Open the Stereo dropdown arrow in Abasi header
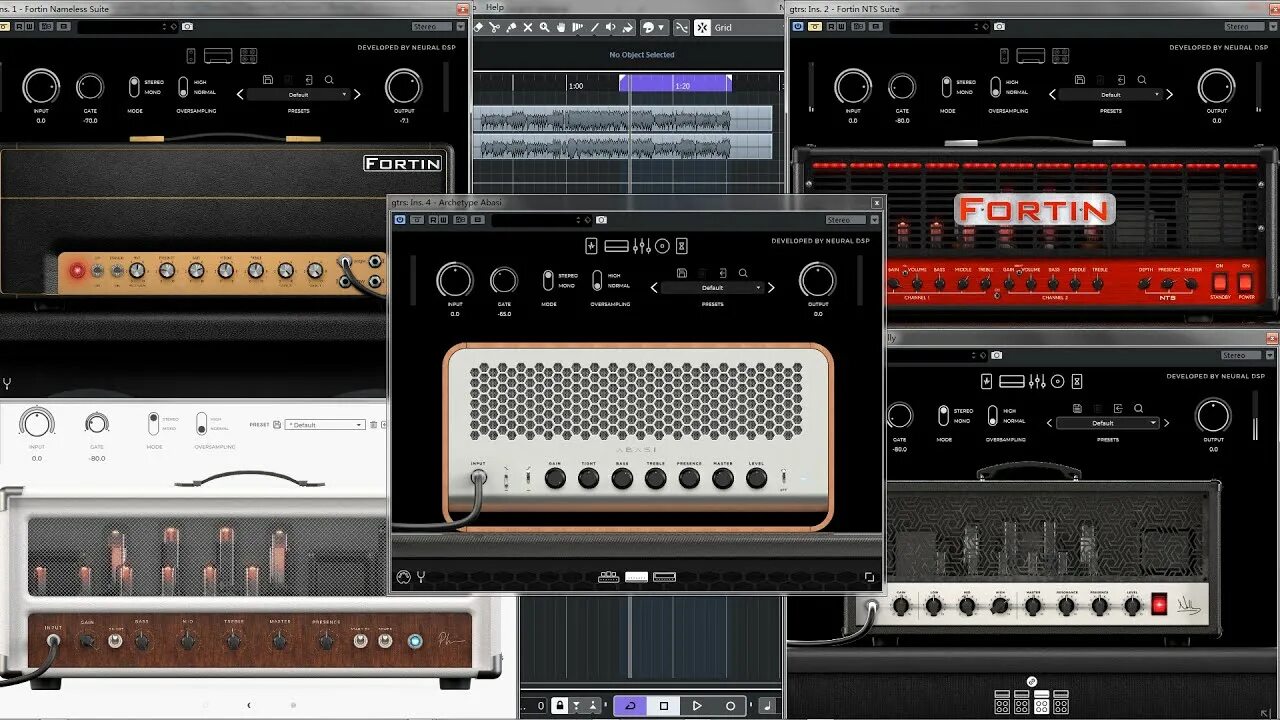Image resolution: width=1280 pixels, height=720 pixels. (875, 220)
